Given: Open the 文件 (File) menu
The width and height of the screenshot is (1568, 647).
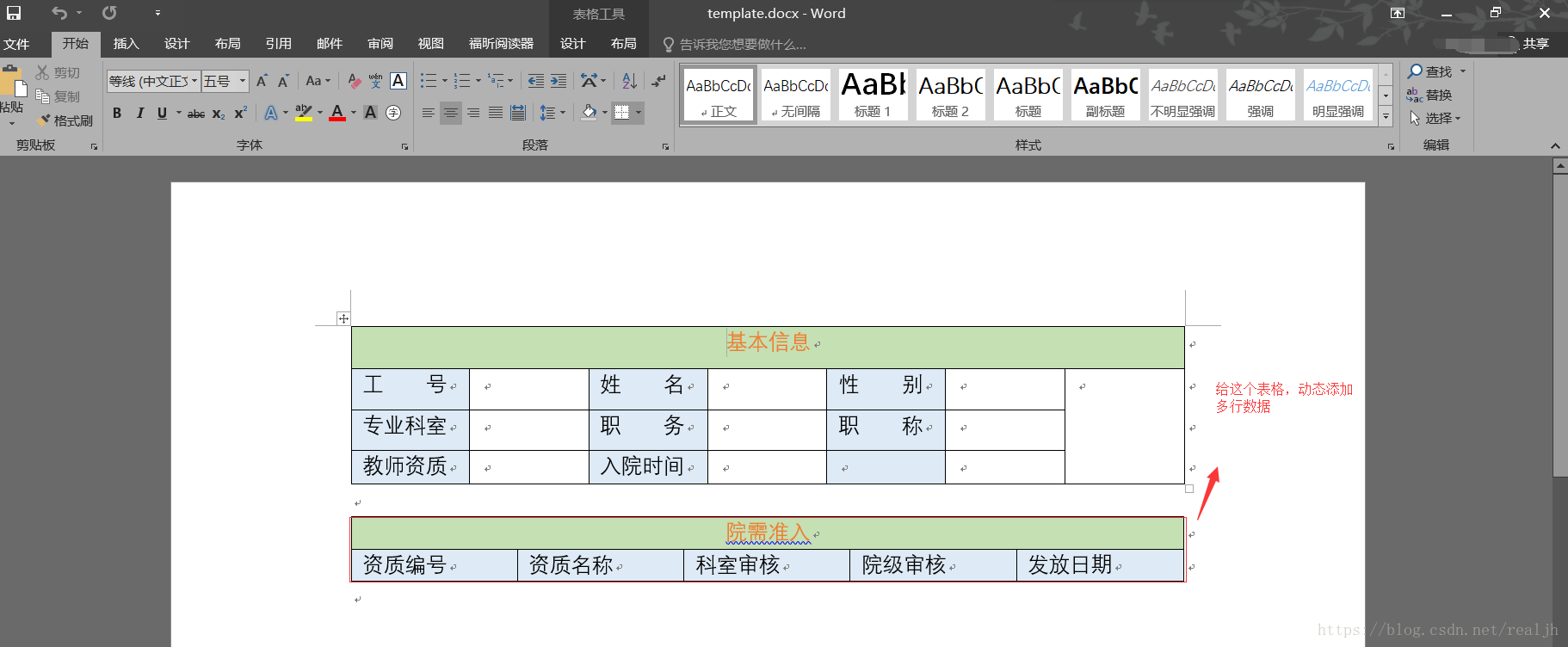Looking at the screenshot, I should (16, 44).
